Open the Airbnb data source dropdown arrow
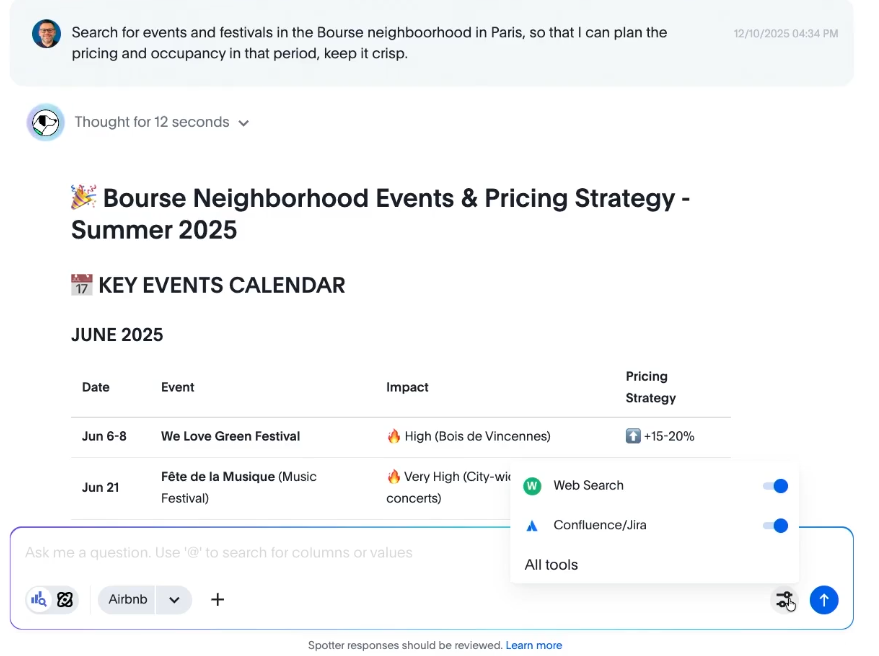Viewport: 879px width, 656px height. (x=174, y=600)
